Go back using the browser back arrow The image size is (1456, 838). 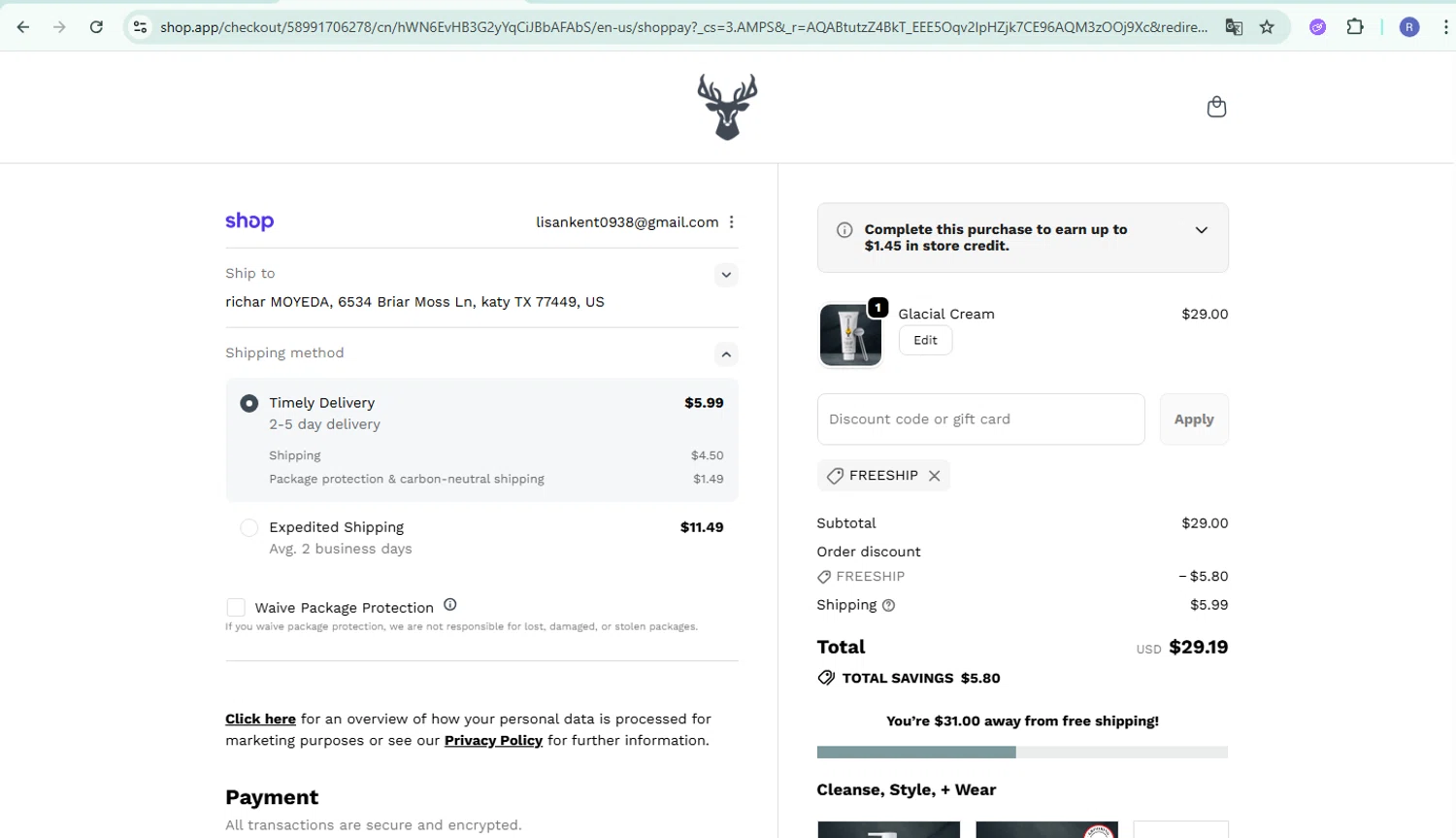point(23,27)
